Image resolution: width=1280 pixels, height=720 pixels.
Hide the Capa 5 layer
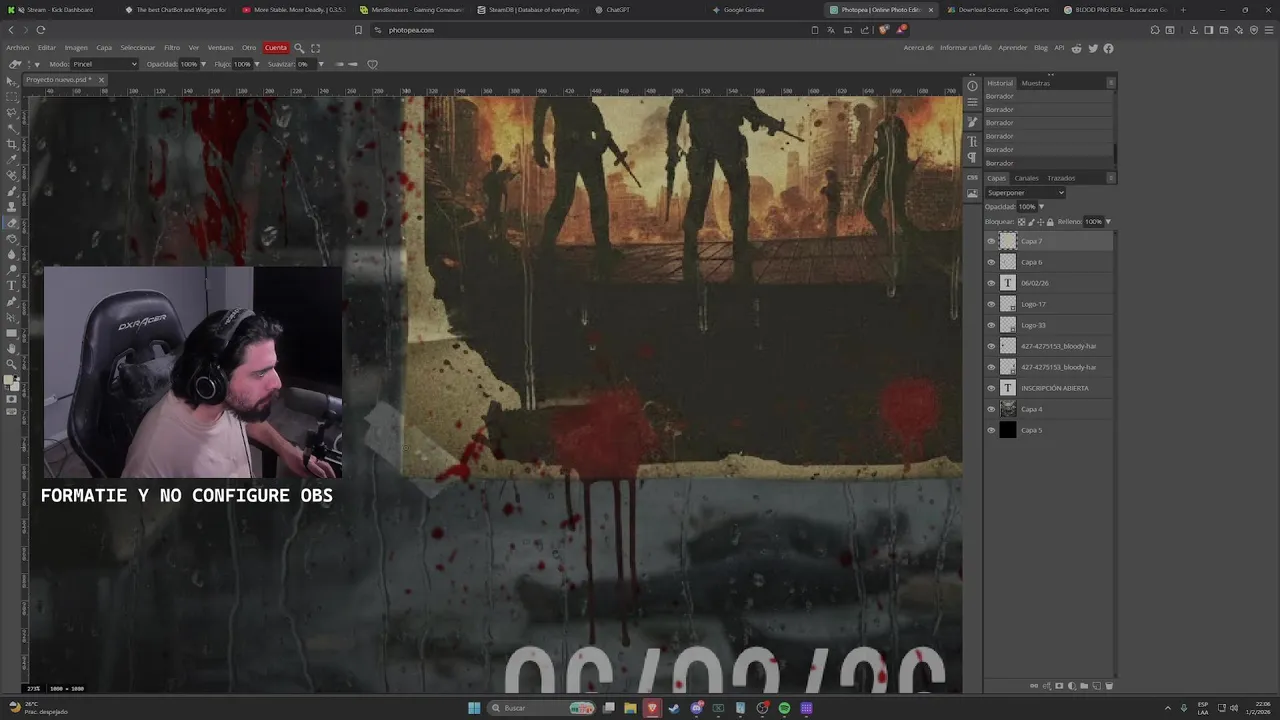[x=991, y=430]
